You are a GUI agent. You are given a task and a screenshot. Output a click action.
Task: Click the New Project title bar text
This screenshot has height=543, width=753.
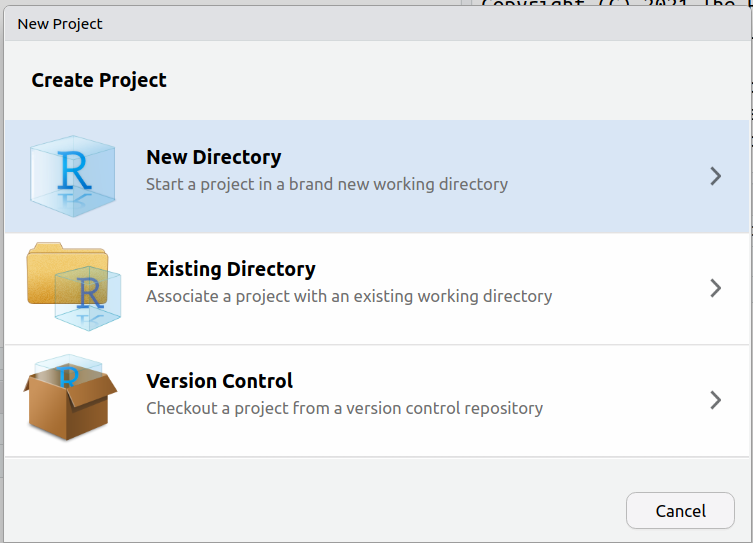[60, 23]
